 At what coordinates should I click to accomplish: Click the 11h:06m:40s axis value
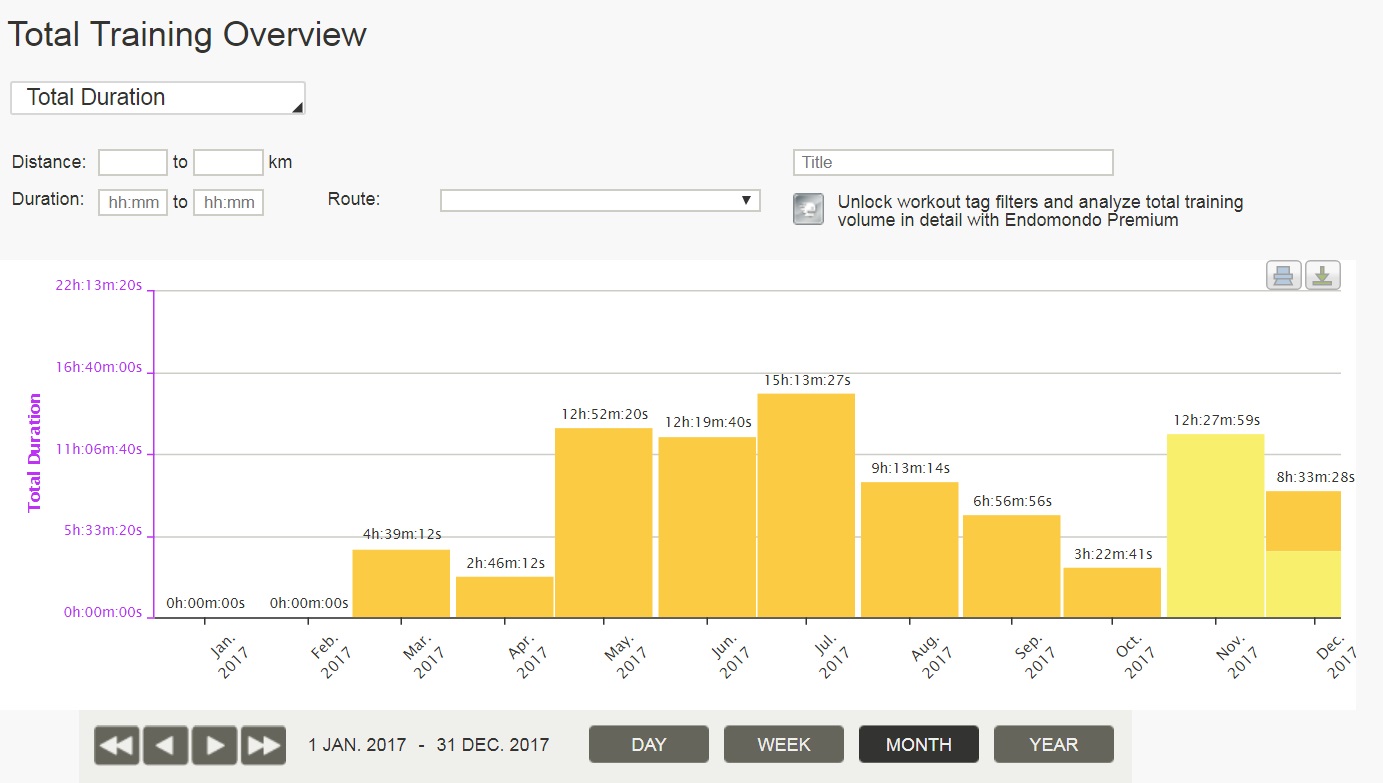pyautogui.click(x=99, y=449)
